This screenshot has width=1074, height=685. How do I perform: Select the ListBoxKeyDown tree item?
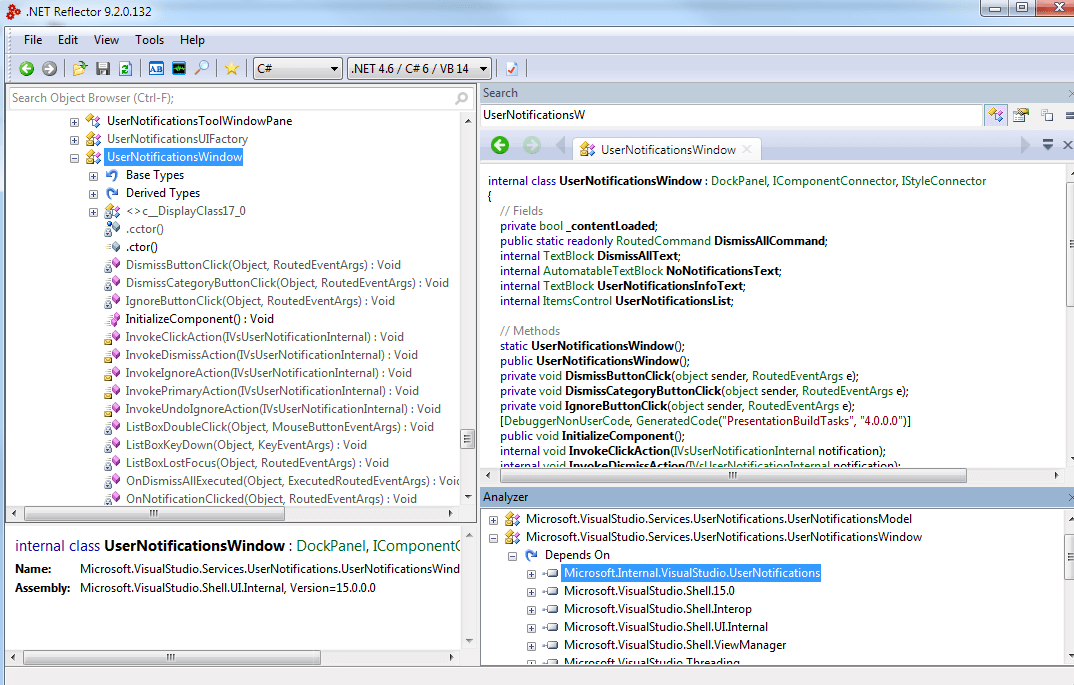(x=246, y=445)
